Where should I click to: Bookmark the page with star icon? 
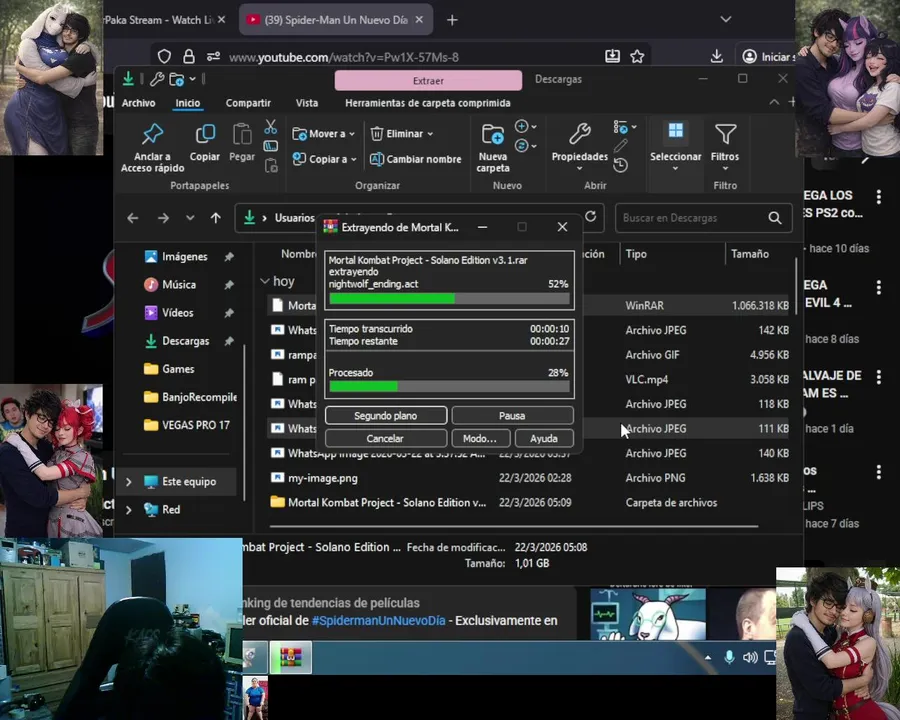pyautogui.click(x=637, y=56)
